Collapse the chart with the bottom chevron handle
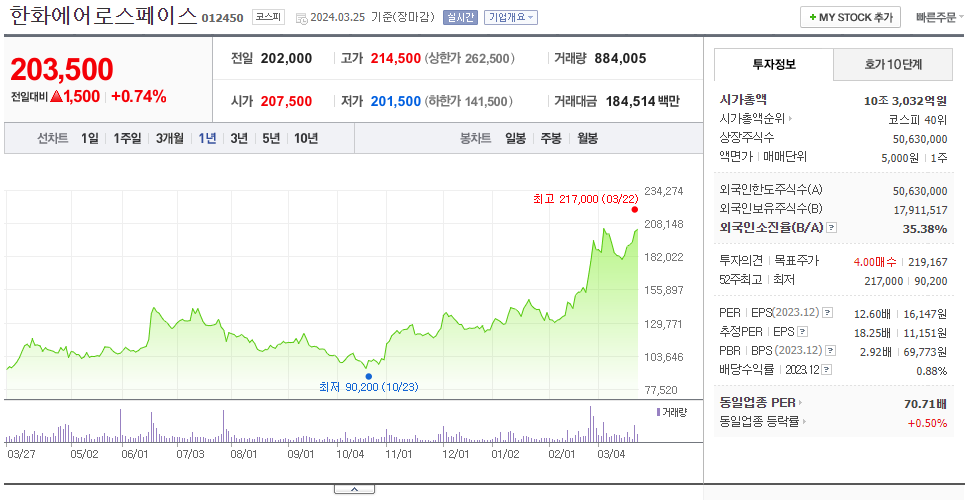Screen dimensions: 968x500 pos(354,489)
